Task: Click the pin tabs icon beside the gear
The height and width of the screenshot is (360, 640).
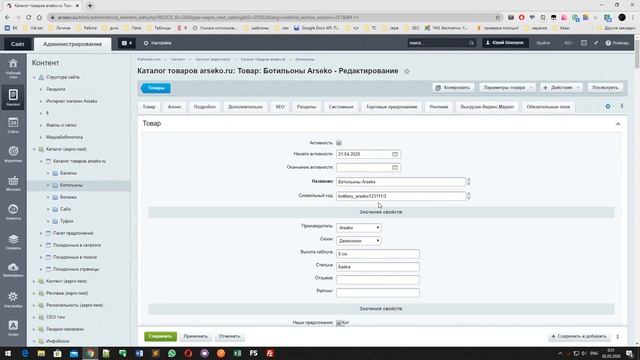Action: tap(622, 106)
